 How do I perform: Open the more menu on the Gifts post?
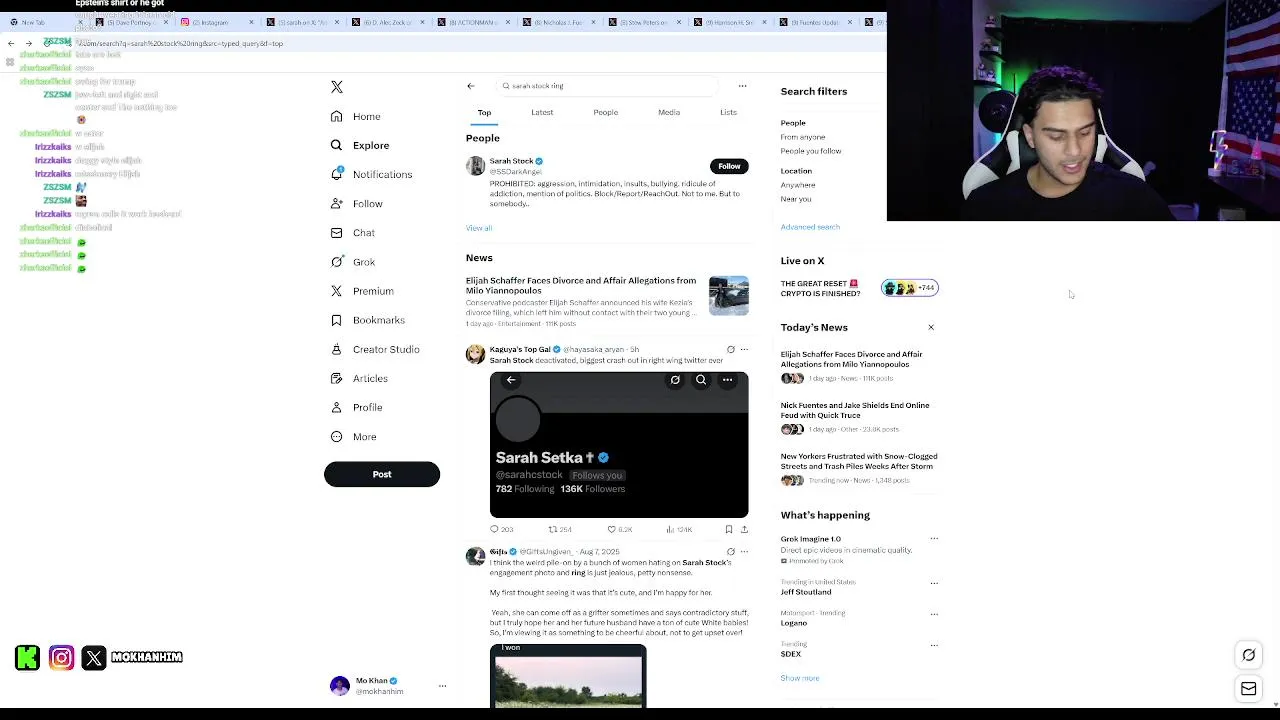point(744,552)
